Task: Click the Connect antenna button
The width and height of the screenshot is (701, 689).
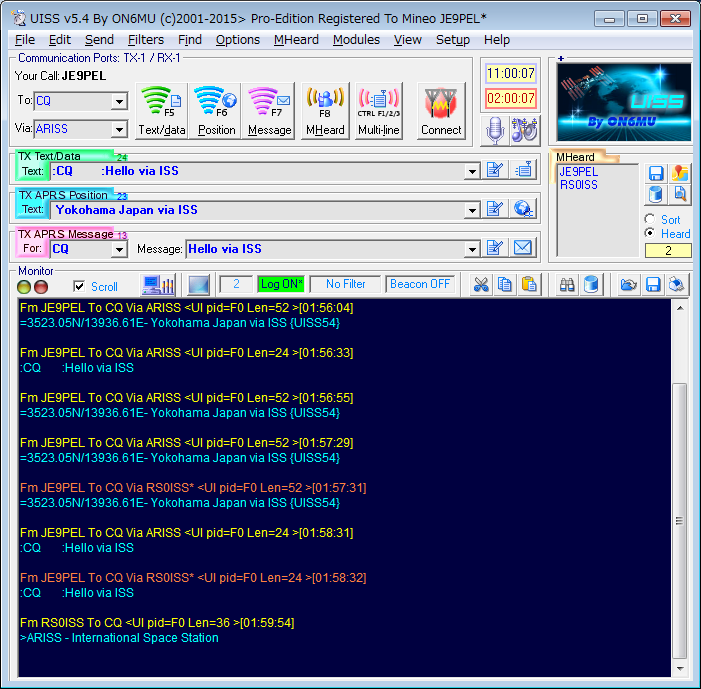Action: coord(441,111)
